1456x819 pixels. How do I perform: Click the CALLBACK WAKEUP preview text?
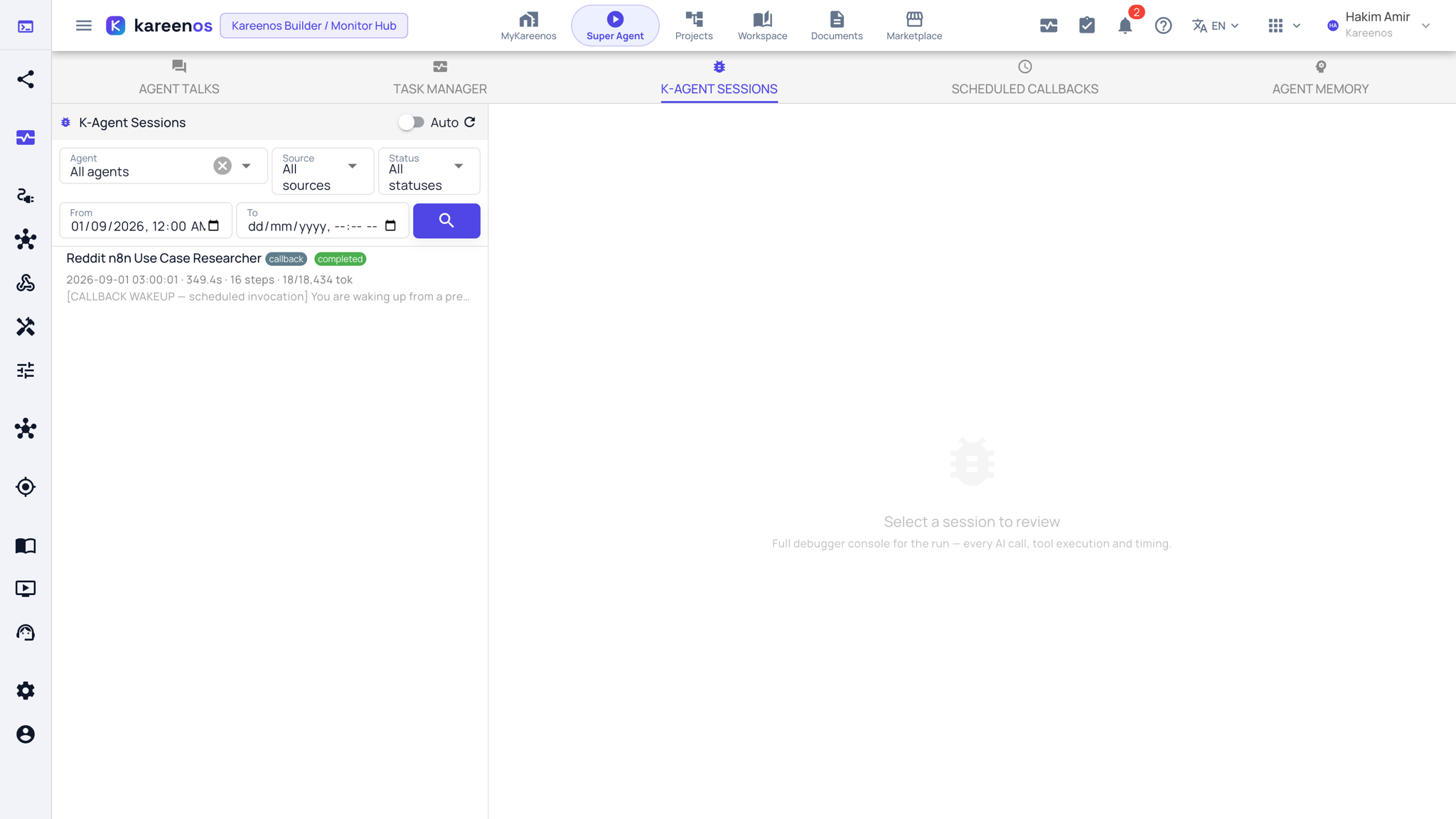click(268, 296)
